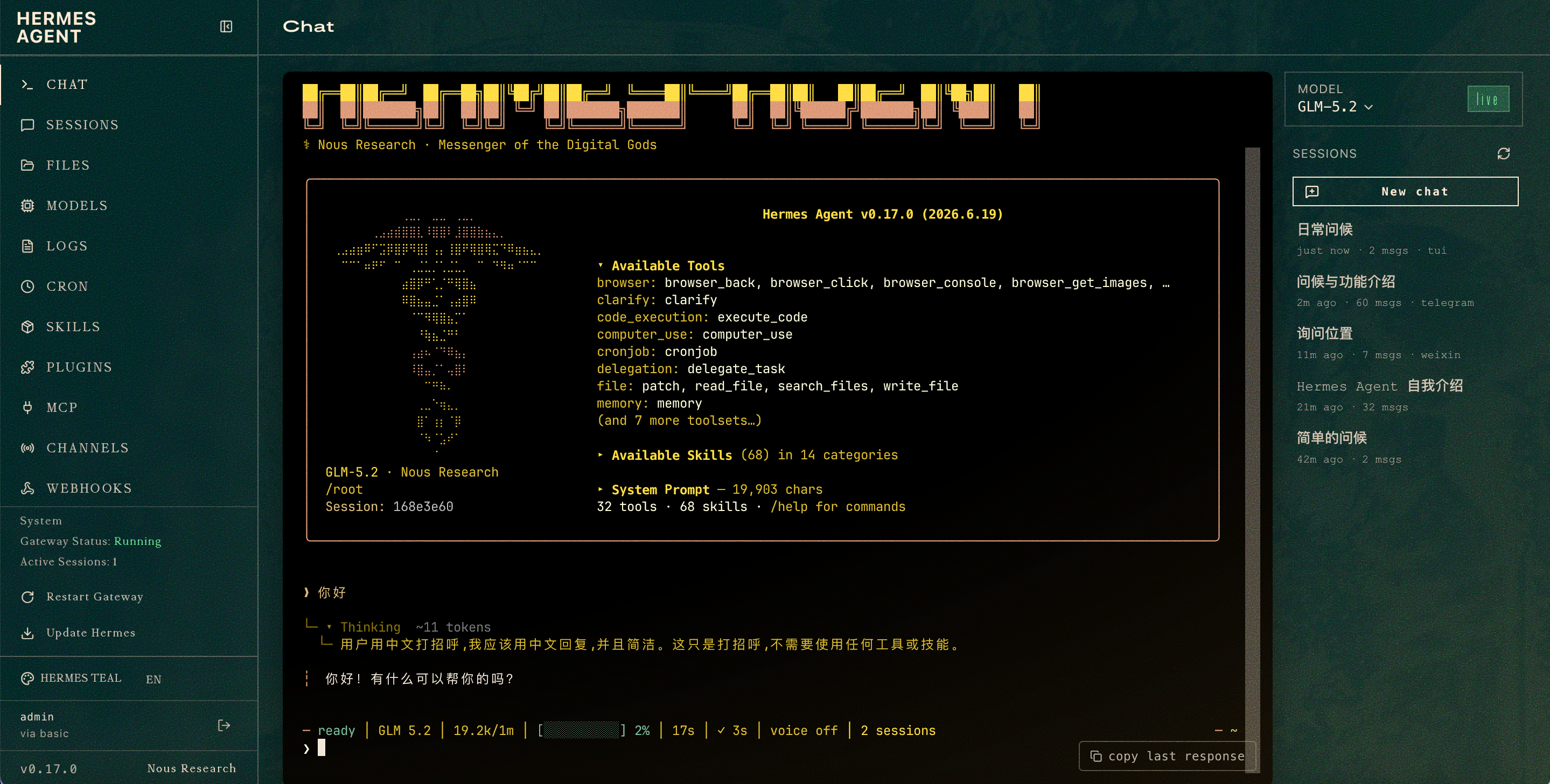Expand the Available Skills section
Screen dimensions: 1550x784
600,455
